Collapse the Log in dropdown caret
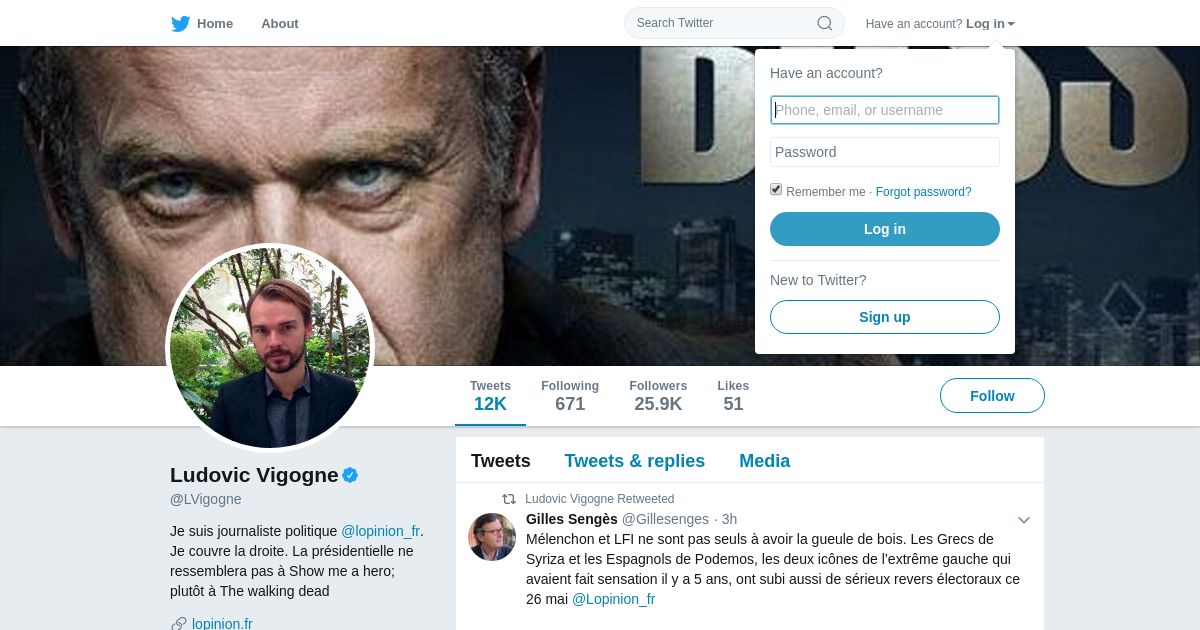The width and height of the screenshot is (1200, 630). coord(1011,24)
